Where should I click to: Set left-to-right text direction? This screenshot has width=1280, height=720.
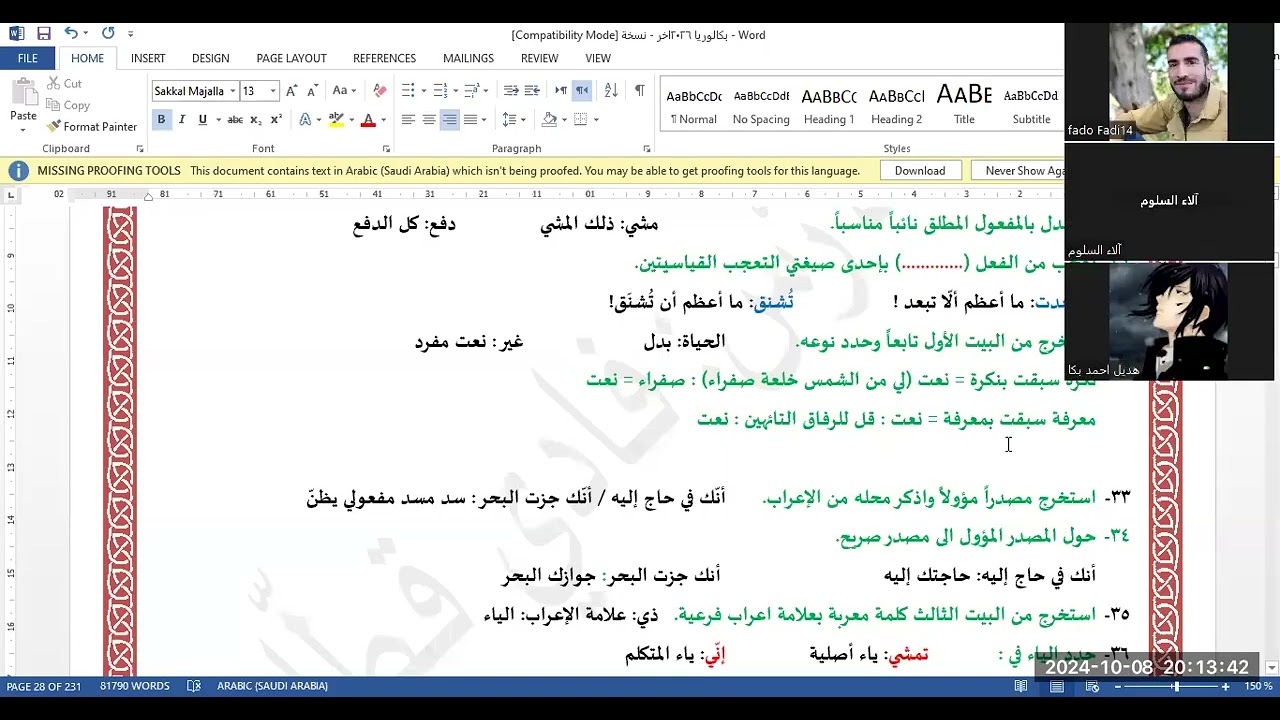[x=561, y=91]
